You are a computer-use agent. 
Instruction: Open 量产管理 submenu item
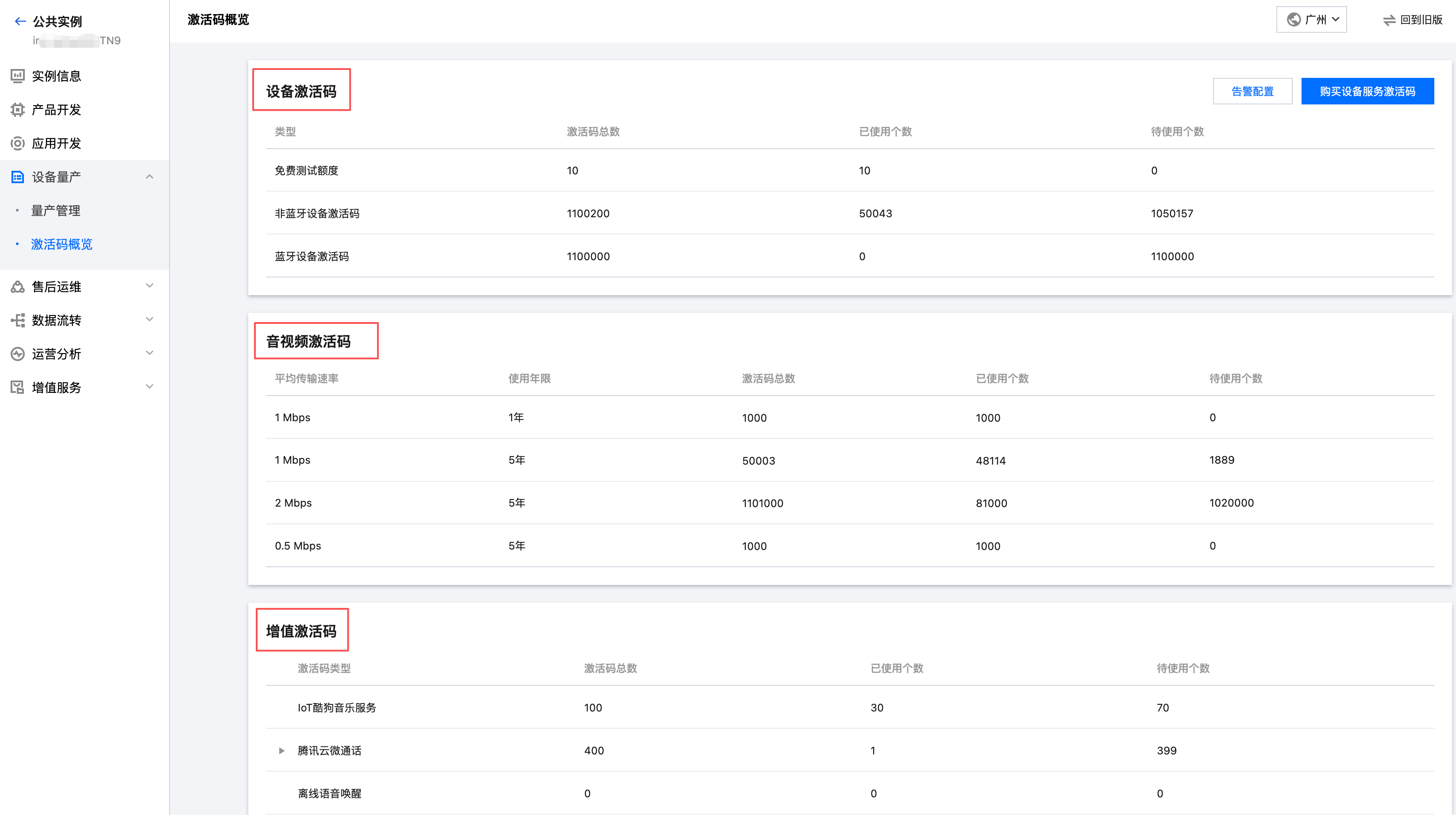point(55,211)
